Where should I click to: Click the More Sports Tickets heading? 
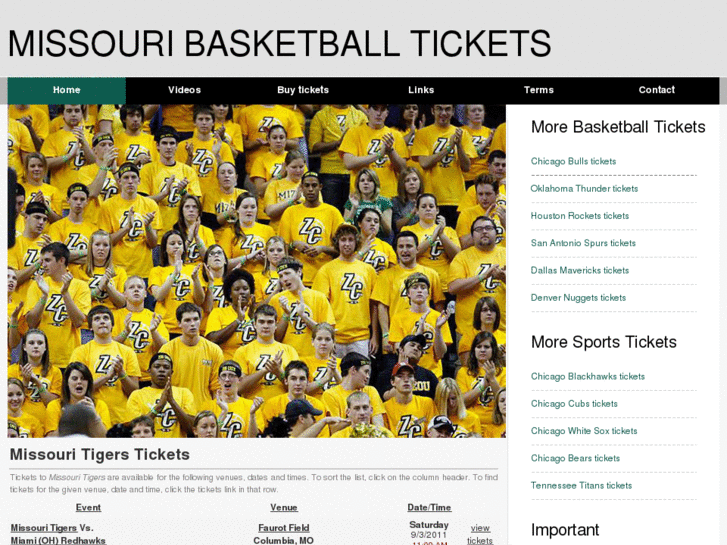tap(604, 342)
